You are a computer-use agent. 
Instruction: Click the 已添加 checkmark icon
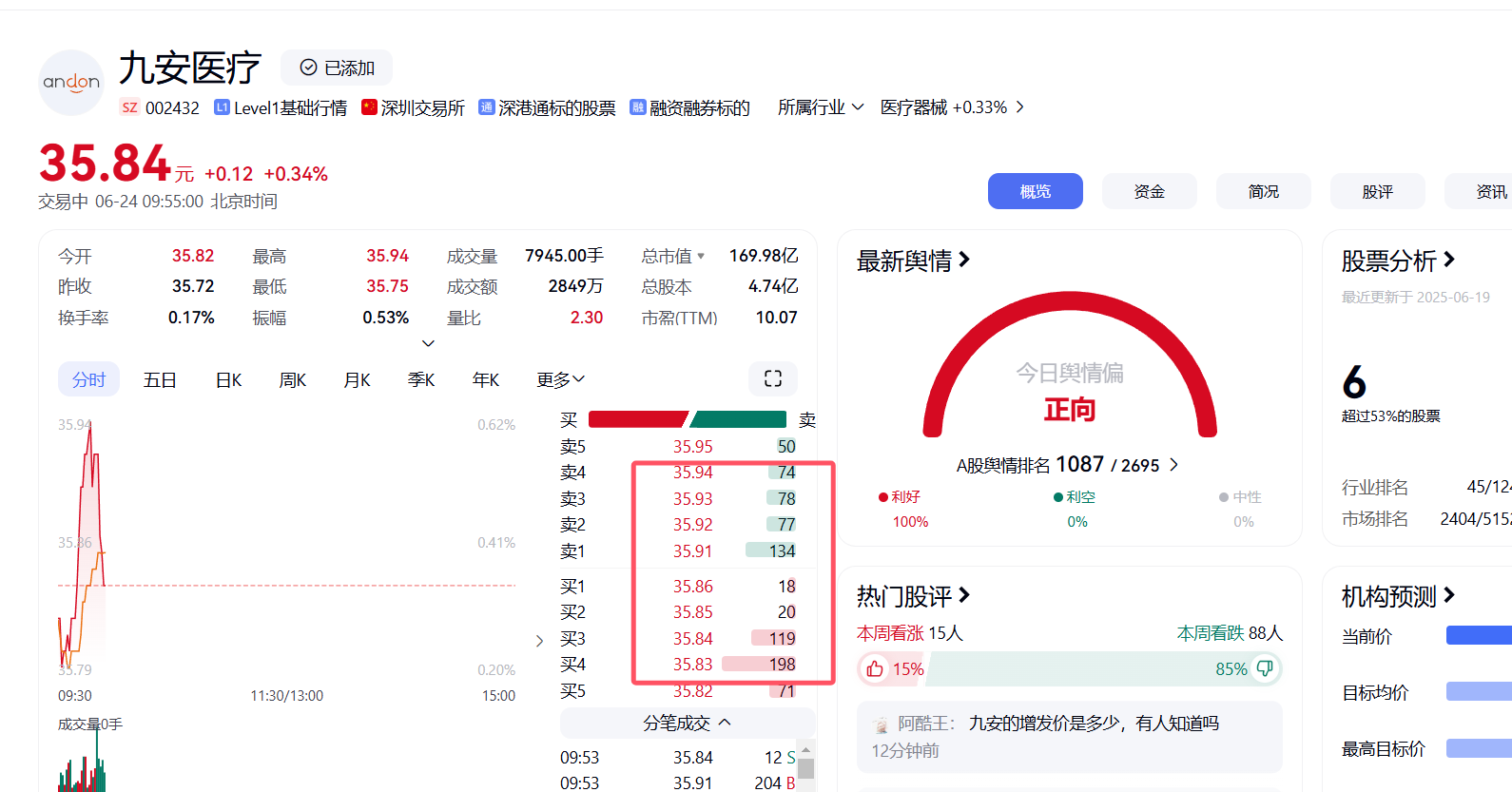pos(308,68)
